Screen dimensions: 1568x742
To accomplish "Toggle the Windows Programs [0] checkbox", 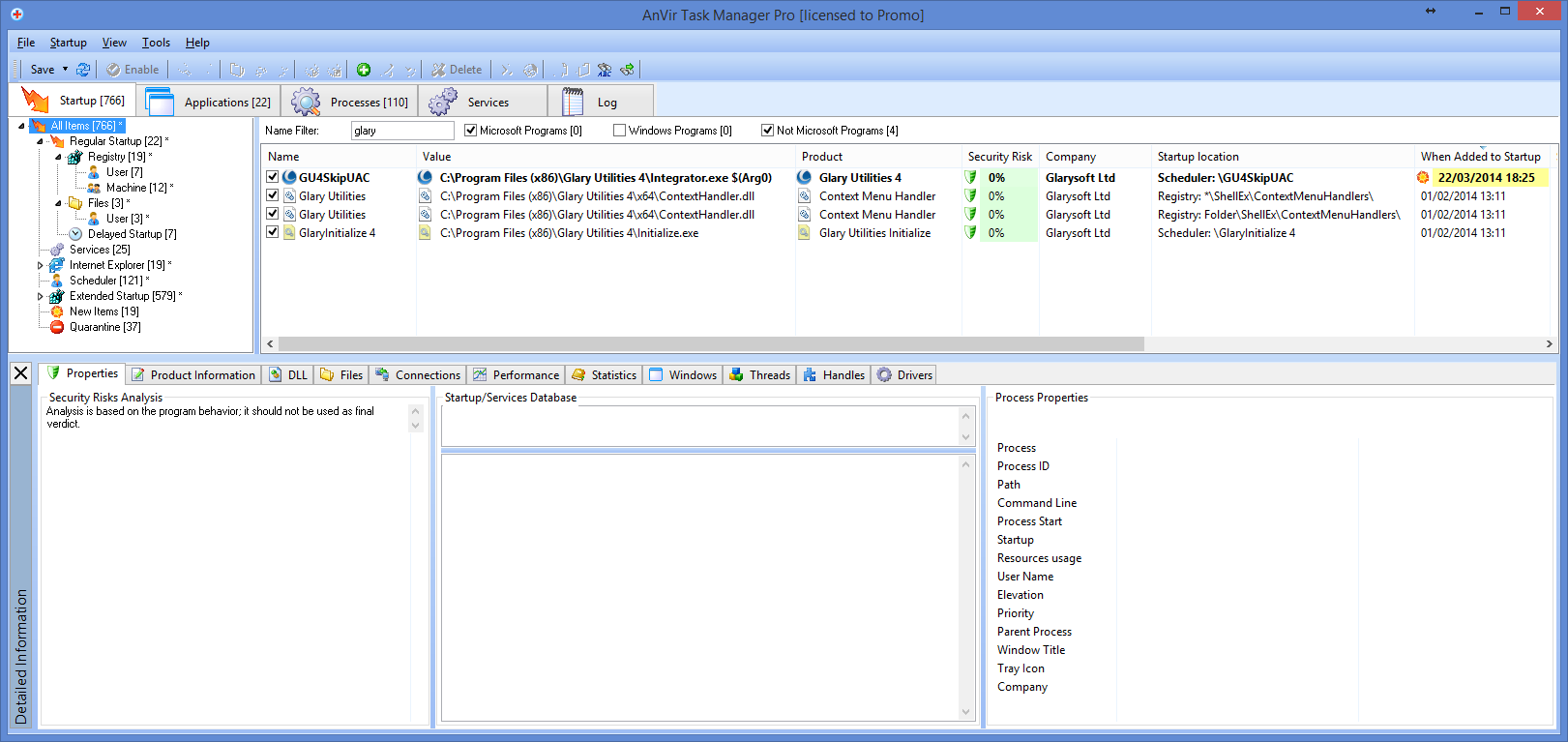I will (x=620, y=131).
